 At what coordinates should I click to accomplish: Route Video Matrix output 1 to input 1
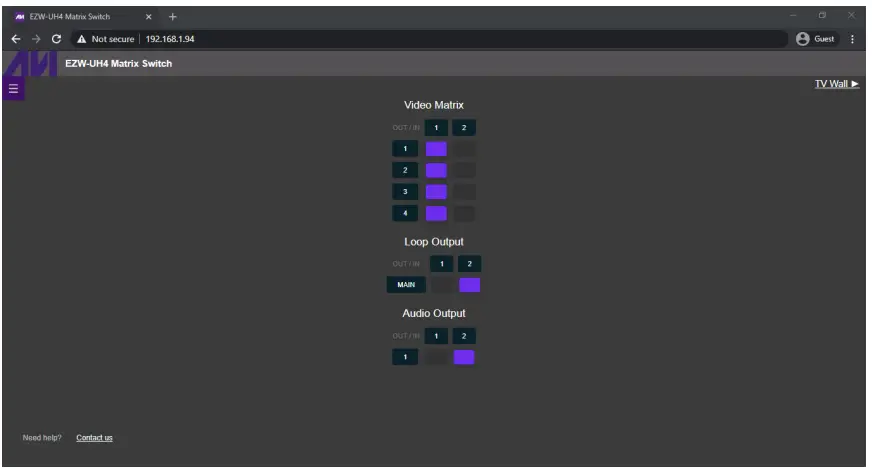pos(436,149)
